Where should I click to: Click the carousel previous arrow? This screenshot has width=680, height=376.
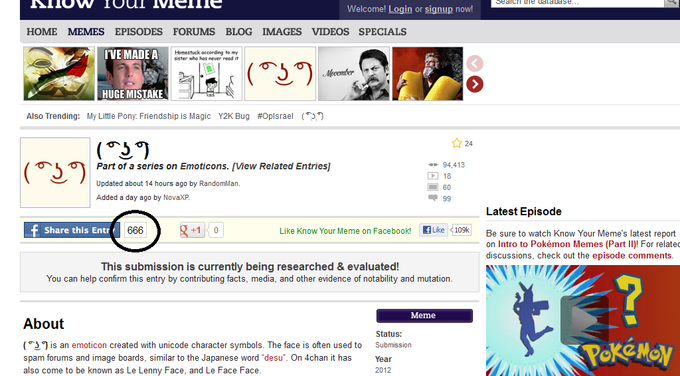[475, 64]
